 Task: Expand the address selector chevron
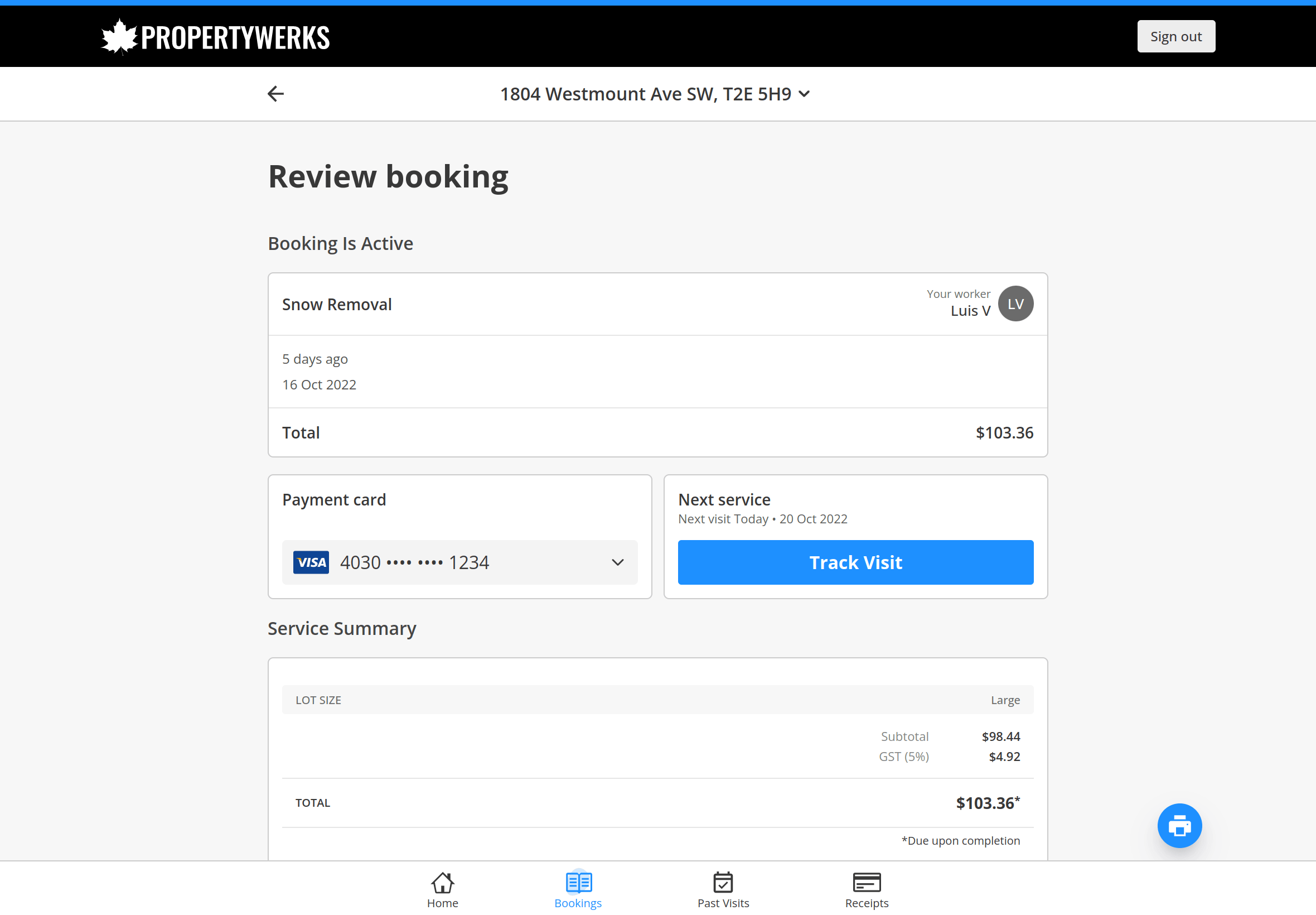coord(805,94)
